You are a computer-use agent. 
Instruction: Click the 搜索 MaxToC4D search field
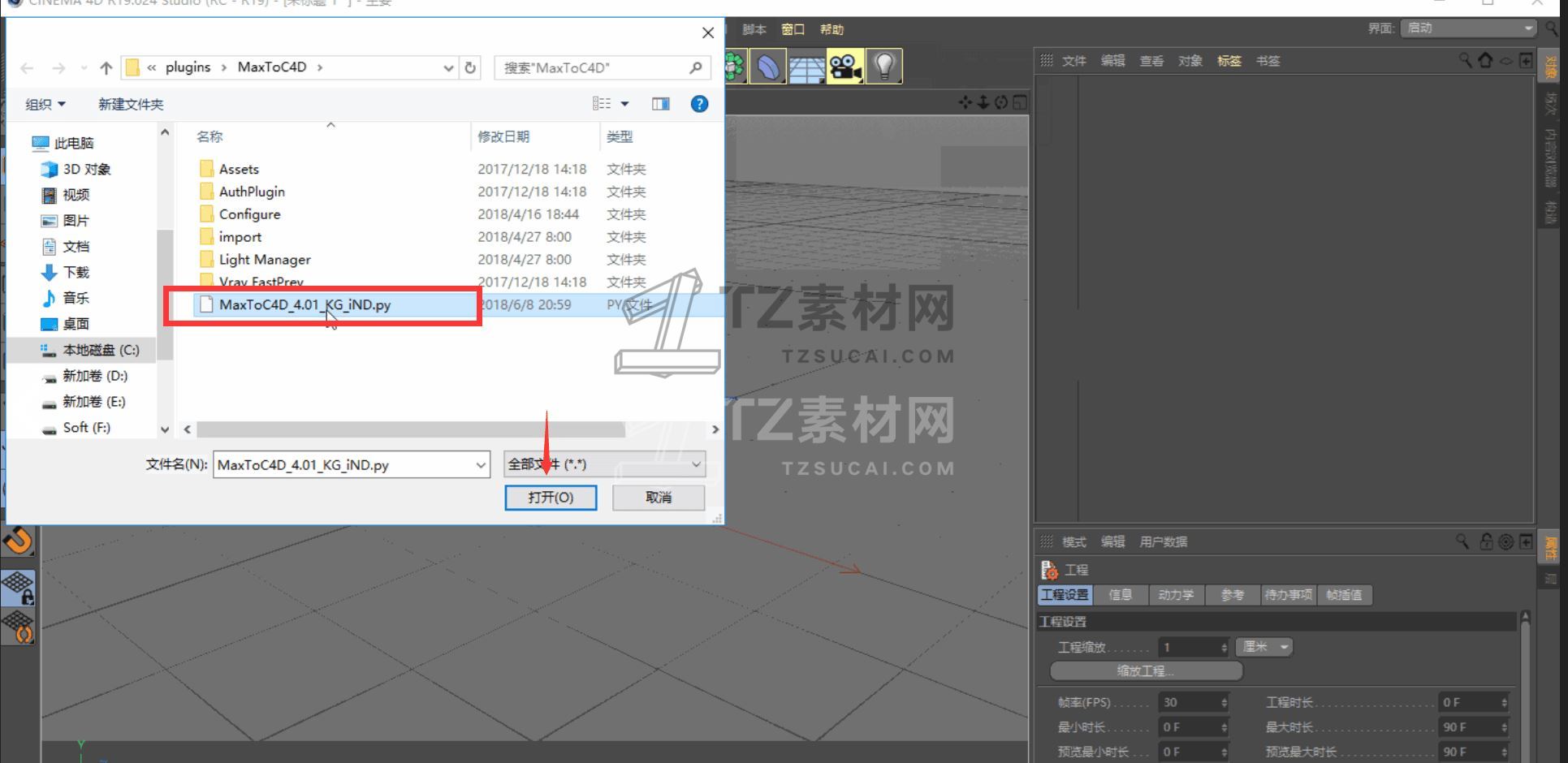[602, 67]
